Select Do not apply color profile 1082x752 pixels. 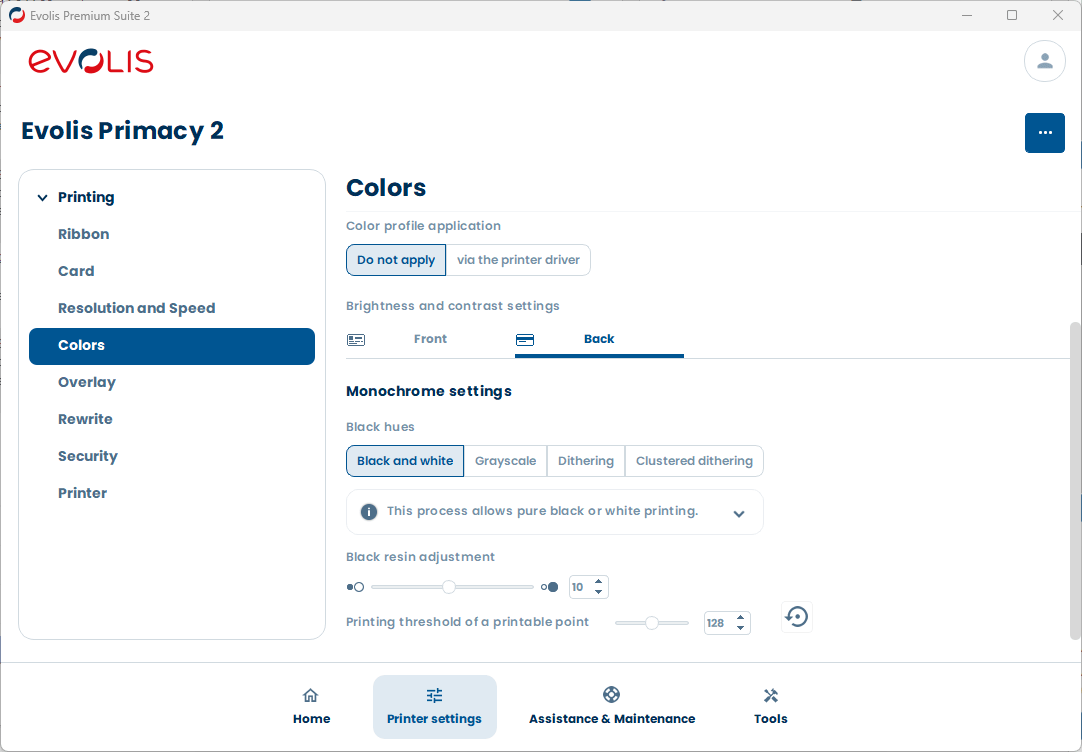coord(396,260)
